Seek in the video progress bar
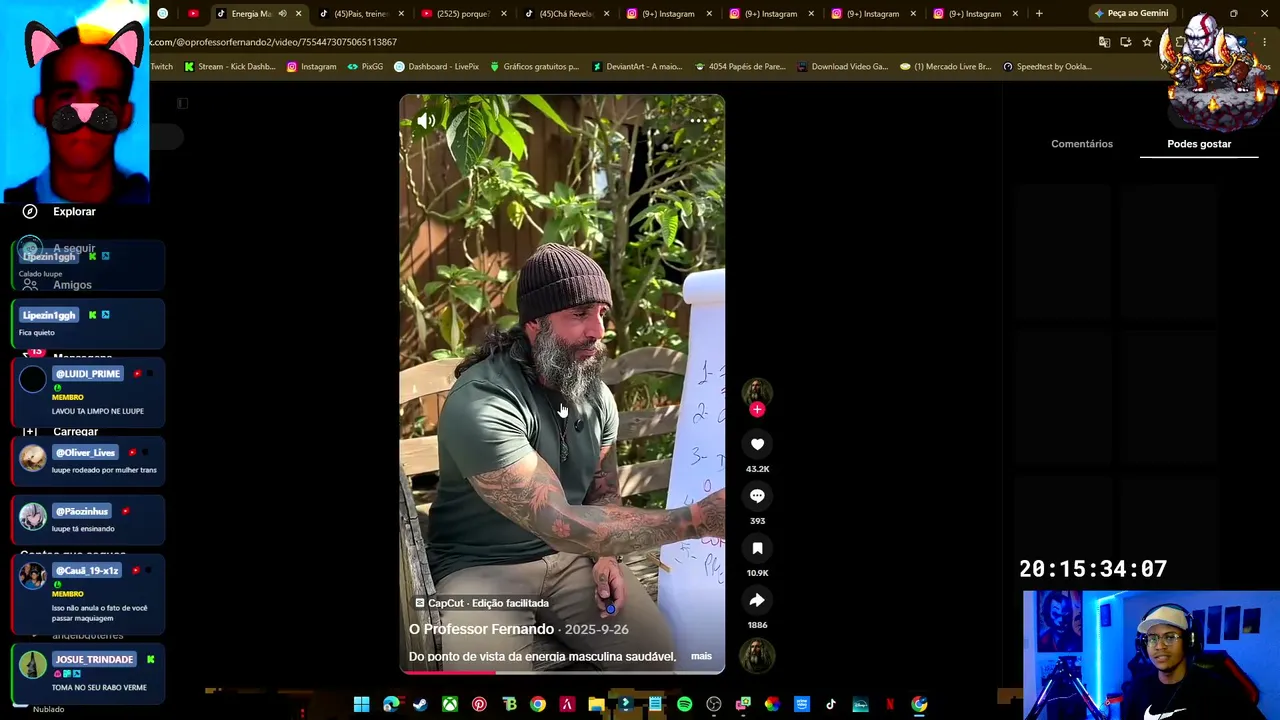The width and height of the screenshot is (1280, 720). [562, 672]
